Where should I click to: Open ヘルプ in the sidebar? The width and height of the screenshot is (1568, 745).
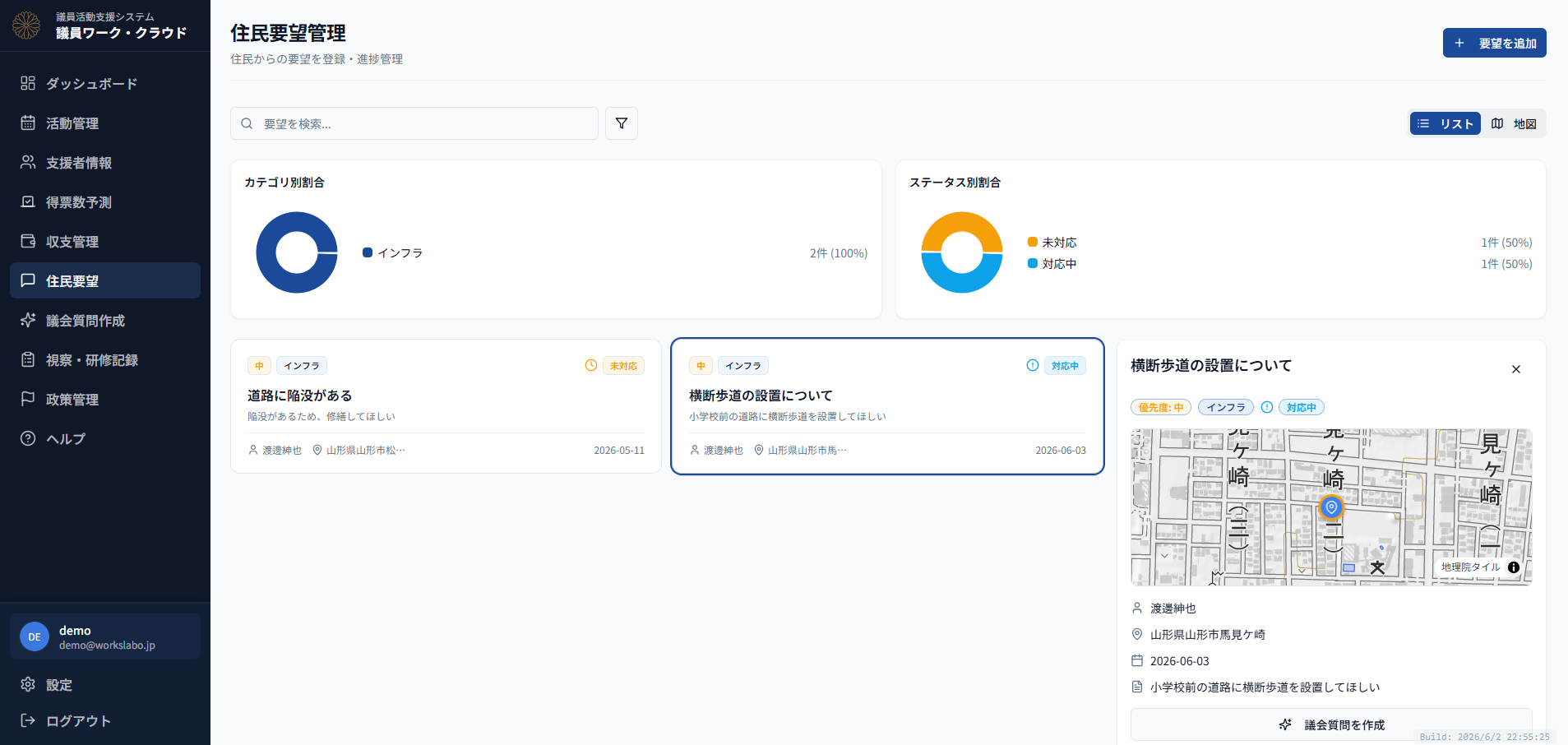(105, 438)
